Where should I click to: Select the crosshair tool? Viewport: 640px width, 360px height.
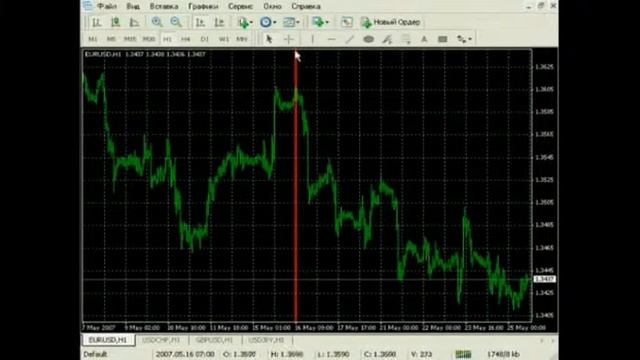point(289,39)
